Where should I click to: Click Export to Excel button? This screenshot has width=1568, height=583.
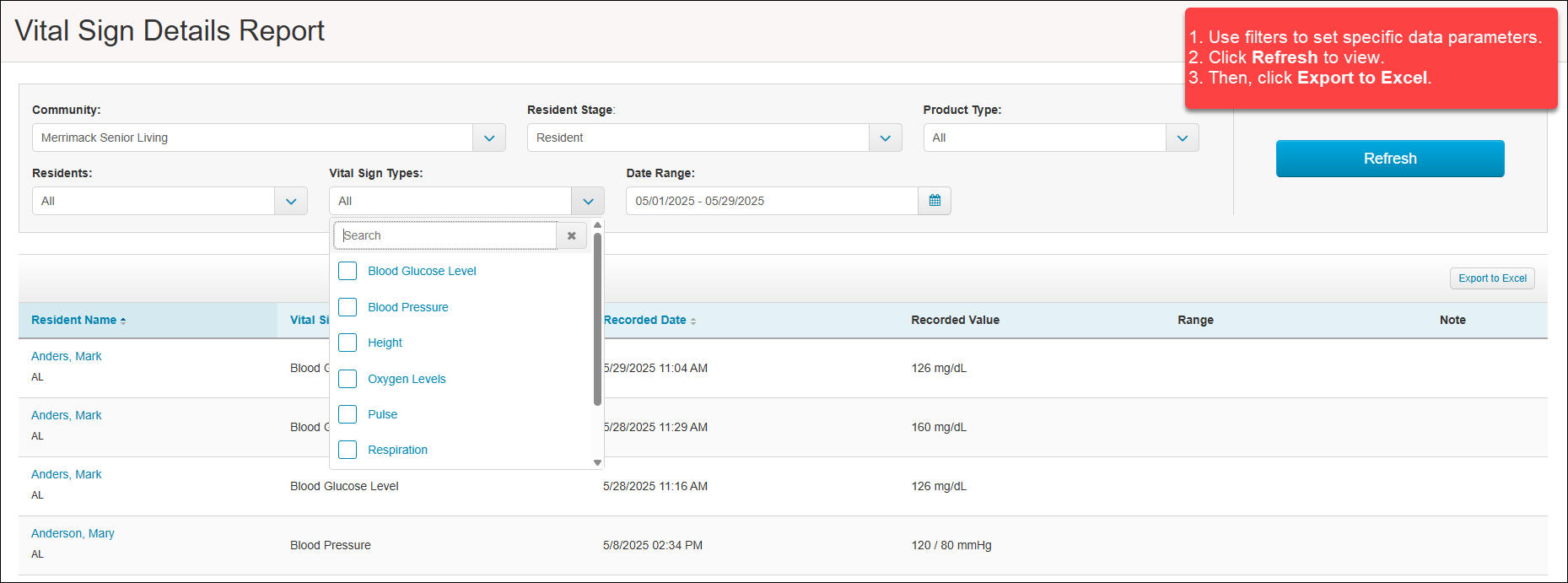click(1492, 278)
